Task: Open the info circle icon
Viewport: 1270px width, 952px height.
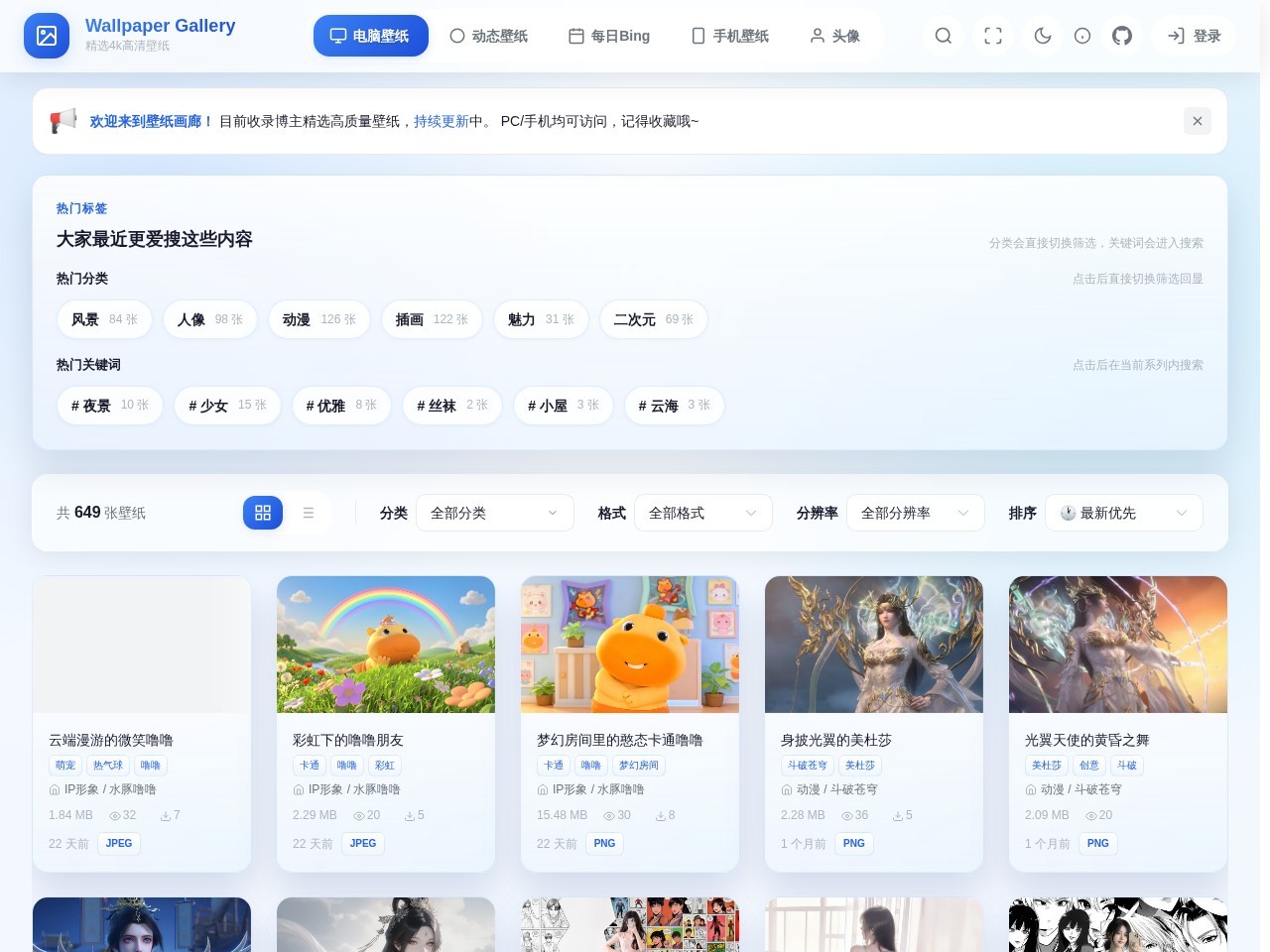Action: click(x=1082, y=36)
